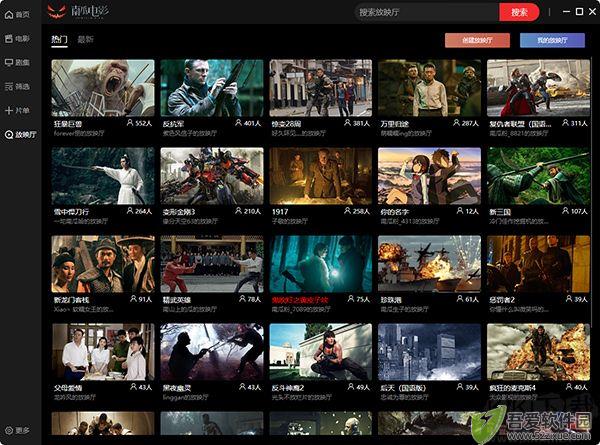Open the 珍珠港 Pearl Harbor thumbnail
This screenshot has height=445, width=600.
429,264
